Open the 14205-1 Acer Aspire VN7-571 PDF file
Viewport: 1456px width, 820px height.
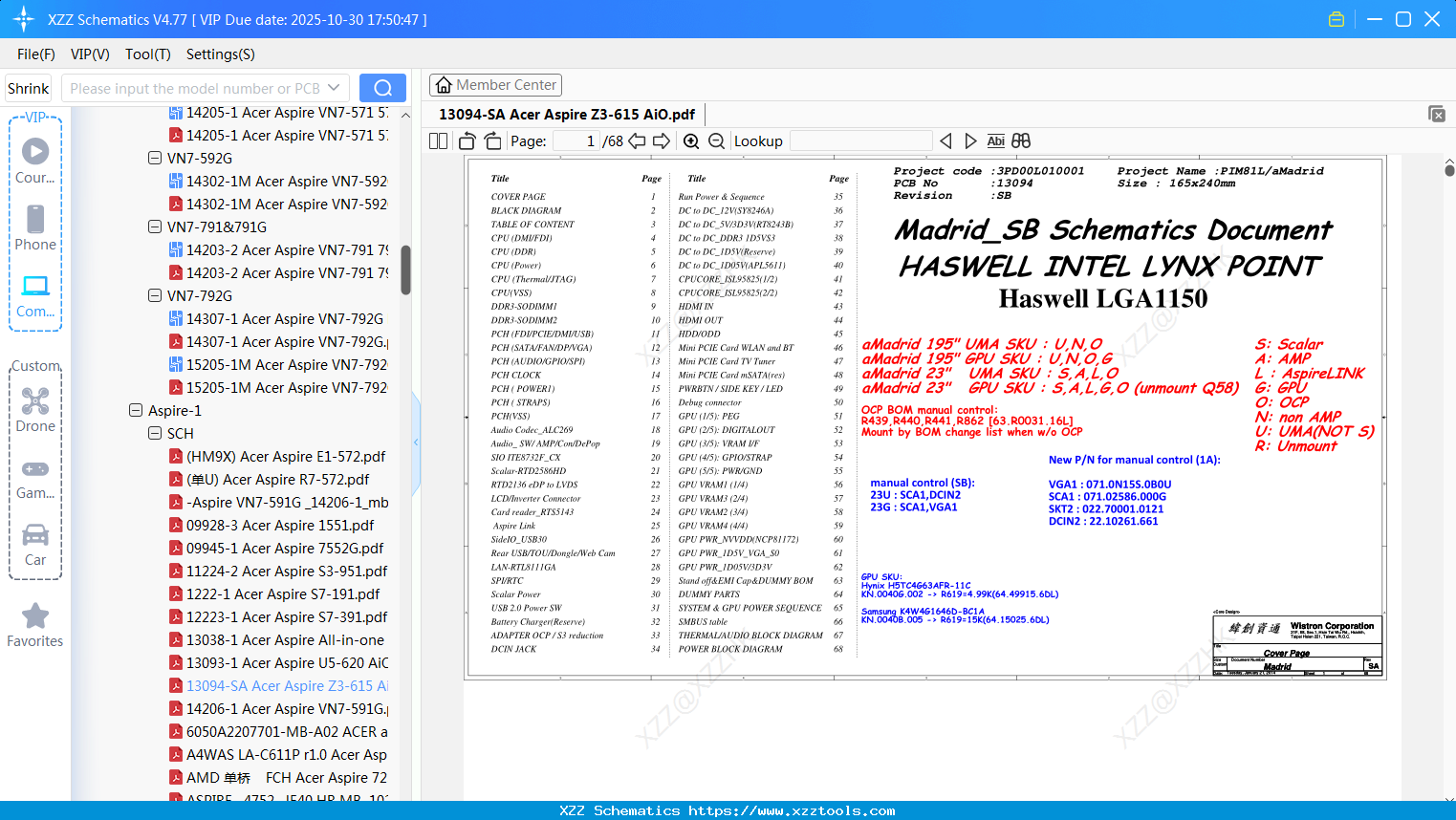pyautogui.click(x=278, y=136)
